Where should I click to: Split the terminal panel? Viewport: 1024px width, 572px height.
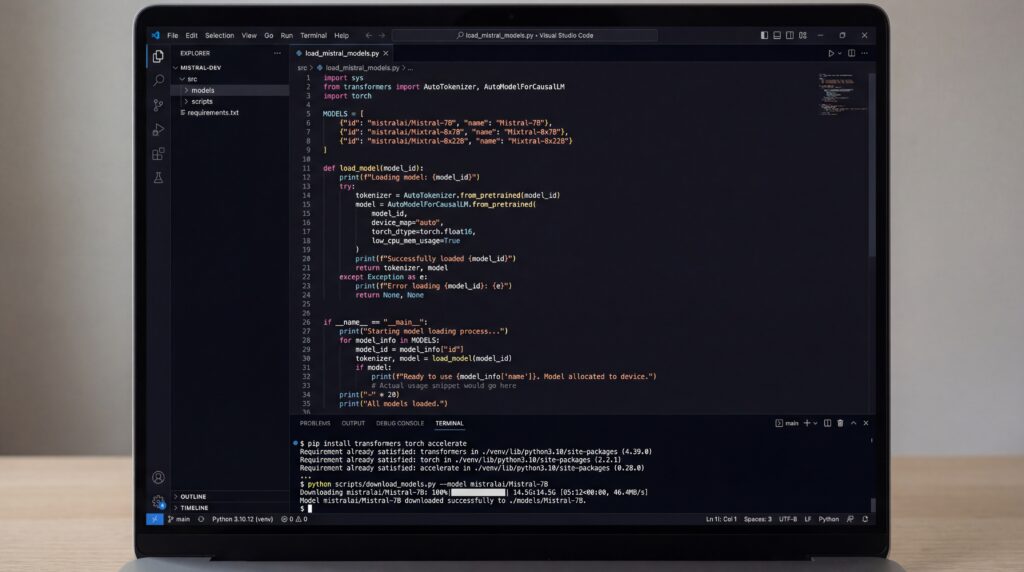827,423
